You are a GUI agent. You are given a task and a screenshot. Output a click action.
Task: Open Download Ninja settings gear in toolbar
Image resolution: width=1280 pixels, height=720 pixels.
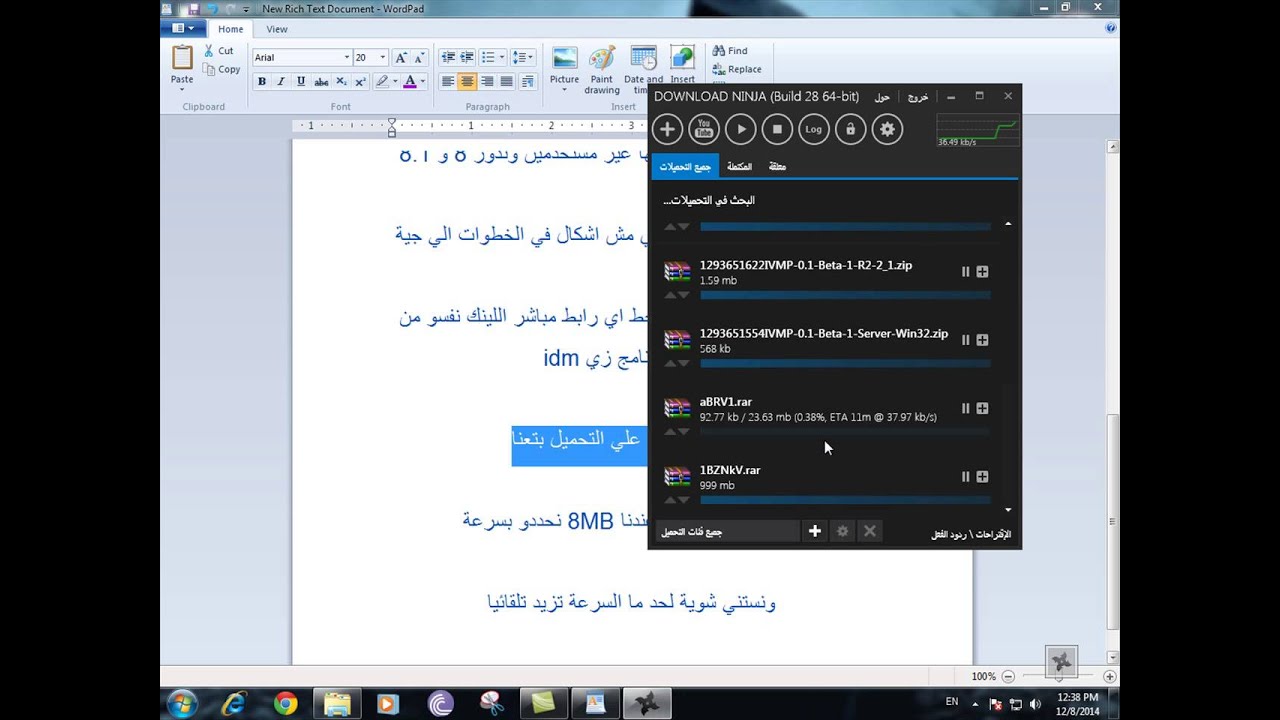pos(887,129)
